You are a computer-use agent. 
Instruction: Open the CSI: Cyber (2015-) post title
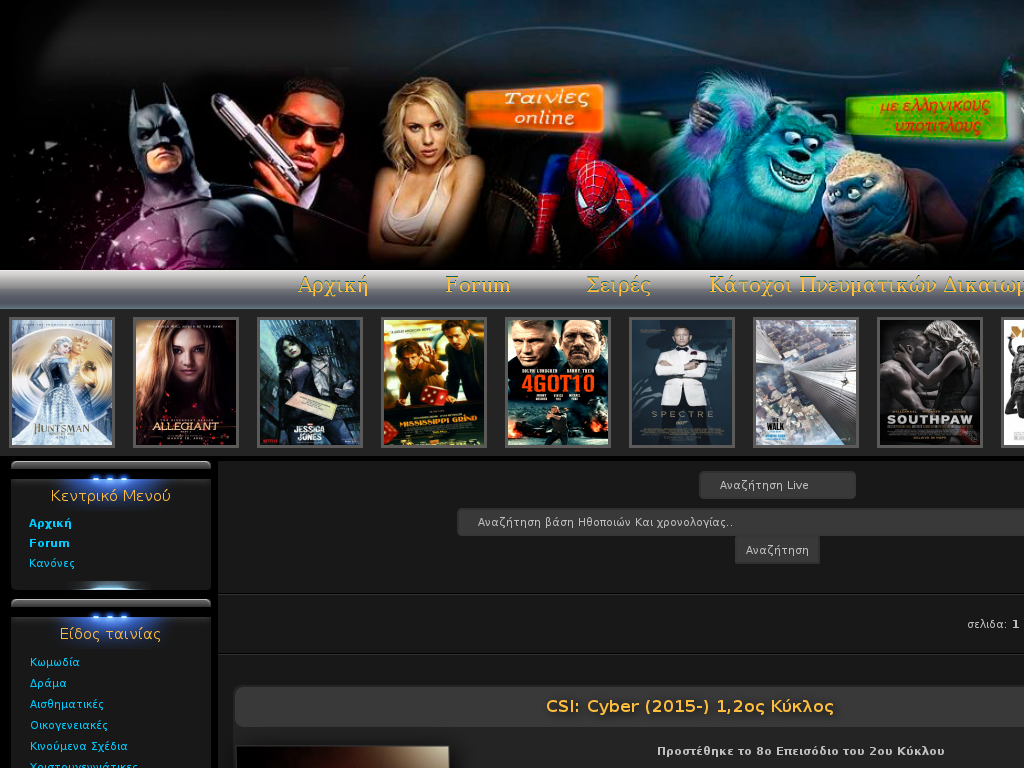tap(690, 707)
